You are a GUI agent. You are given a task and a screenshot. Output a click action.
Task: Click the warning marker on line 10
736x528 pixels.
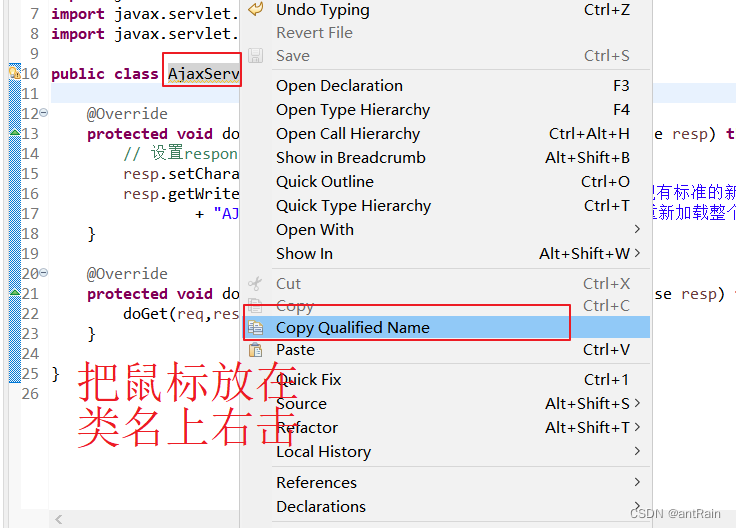click(x=14, y=73)
